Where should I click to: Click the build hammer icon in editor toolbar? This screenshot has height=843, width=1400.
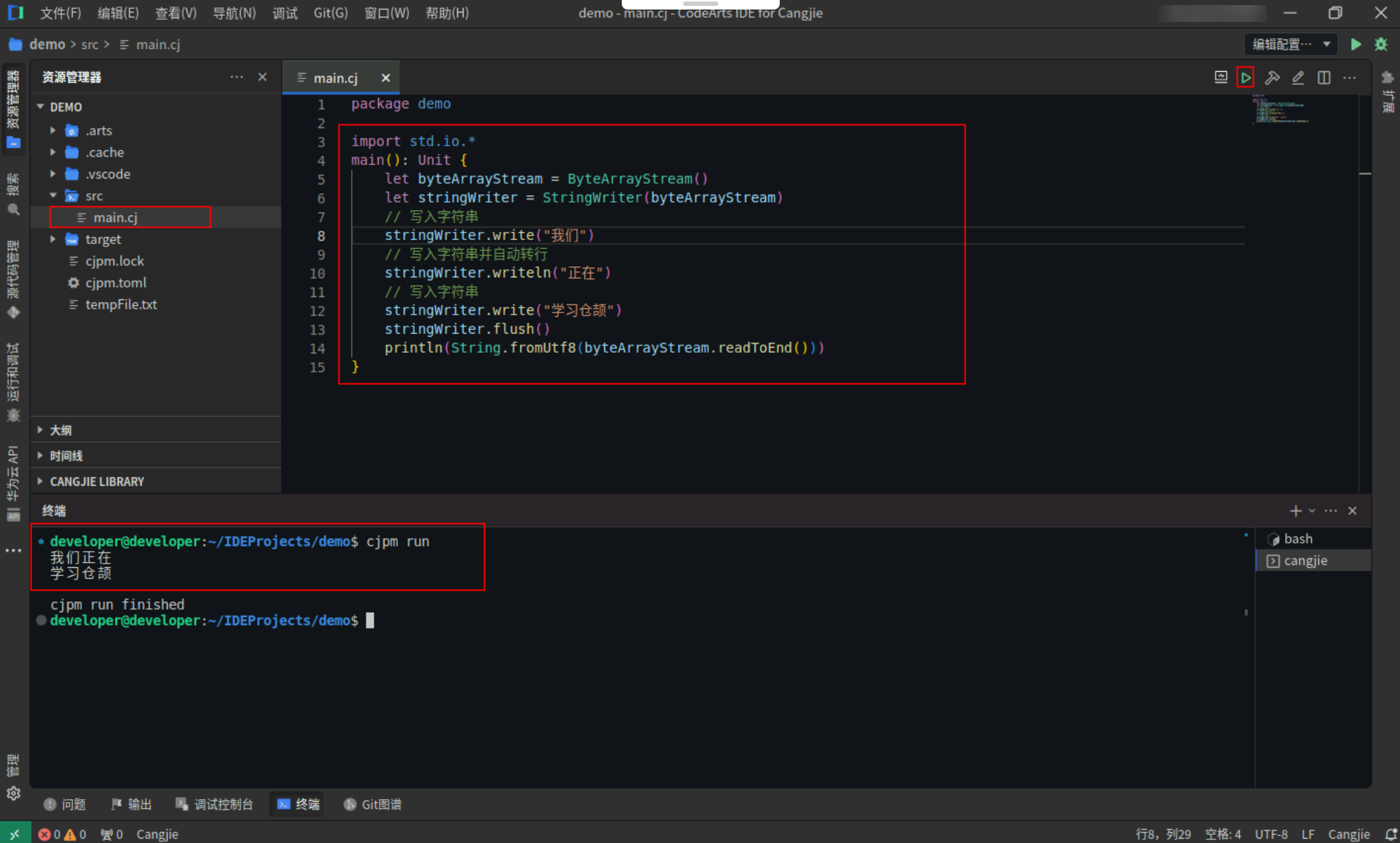tap(1272, 78)
